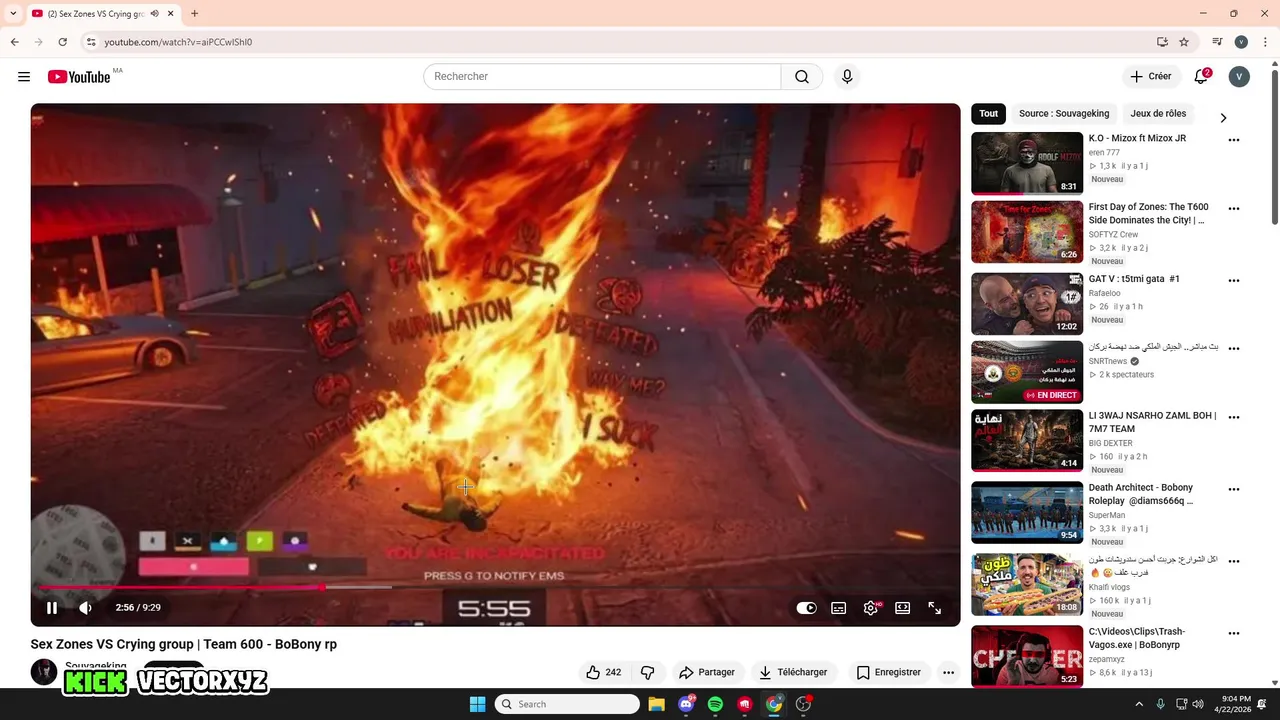
Task: Pause the video
Action: click(x=52, y=608)
